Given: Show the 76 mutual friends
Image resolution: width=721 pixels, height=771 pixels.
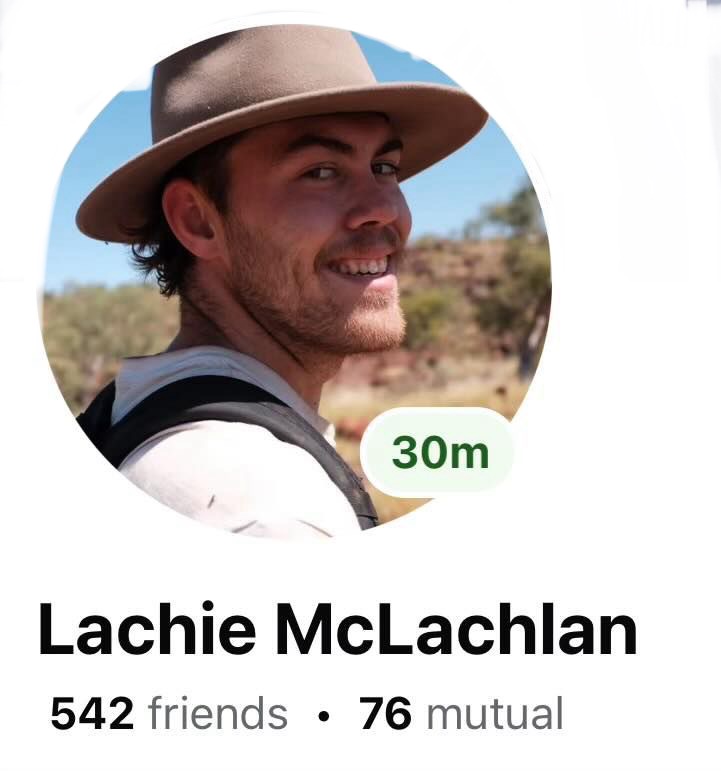Looking at the screenshot, I should (461, 713).
